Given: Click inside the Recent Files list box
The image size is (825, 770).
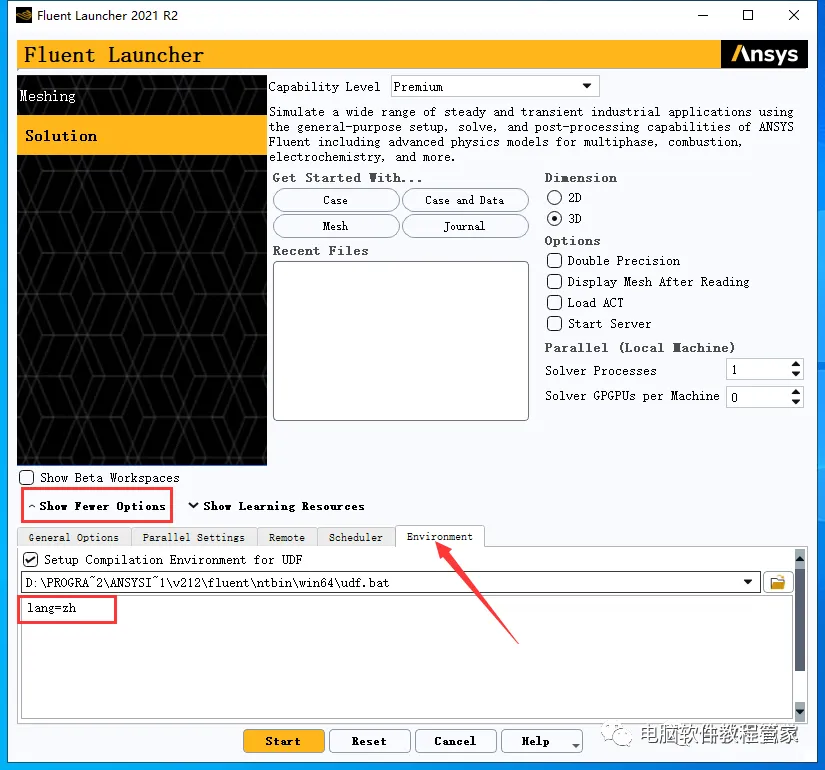Looking at the screenshot, I should tap(401, 341).
